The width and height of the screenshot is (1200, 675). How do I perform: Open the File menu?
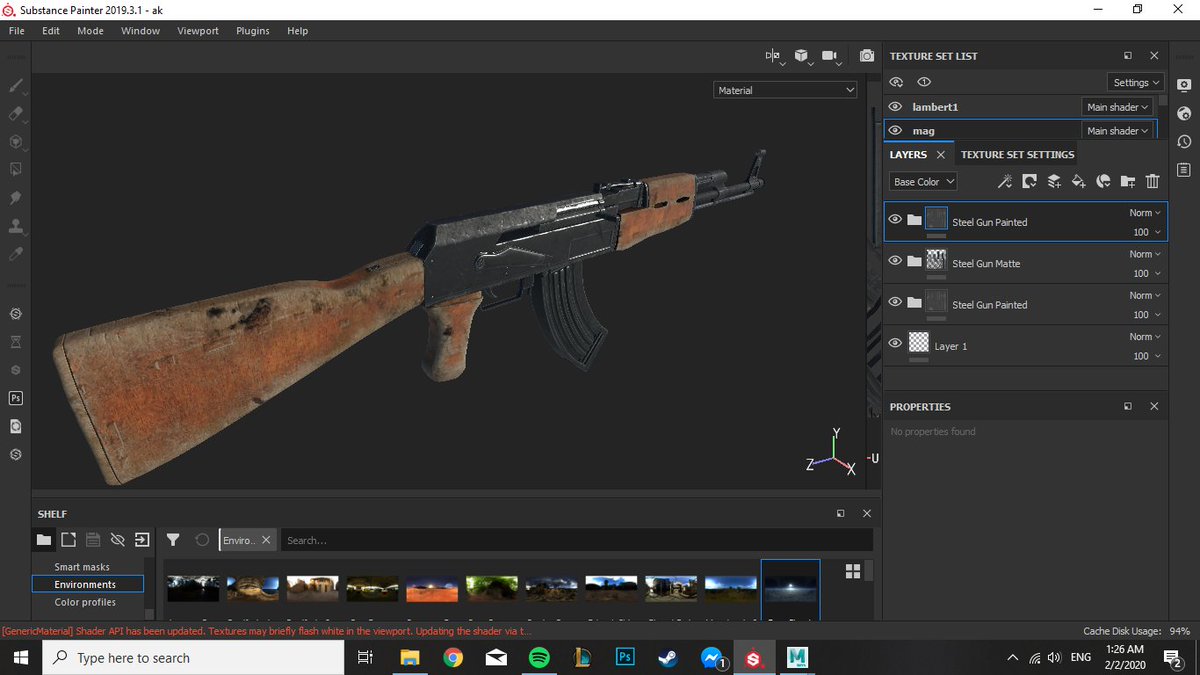click(x=17, y=31)
